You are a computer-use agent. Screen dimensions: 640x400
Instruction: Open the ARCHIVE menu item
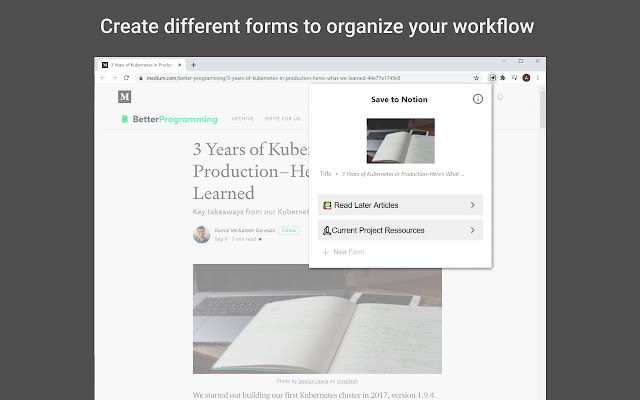pyautogui.click(x=243, y=119)
